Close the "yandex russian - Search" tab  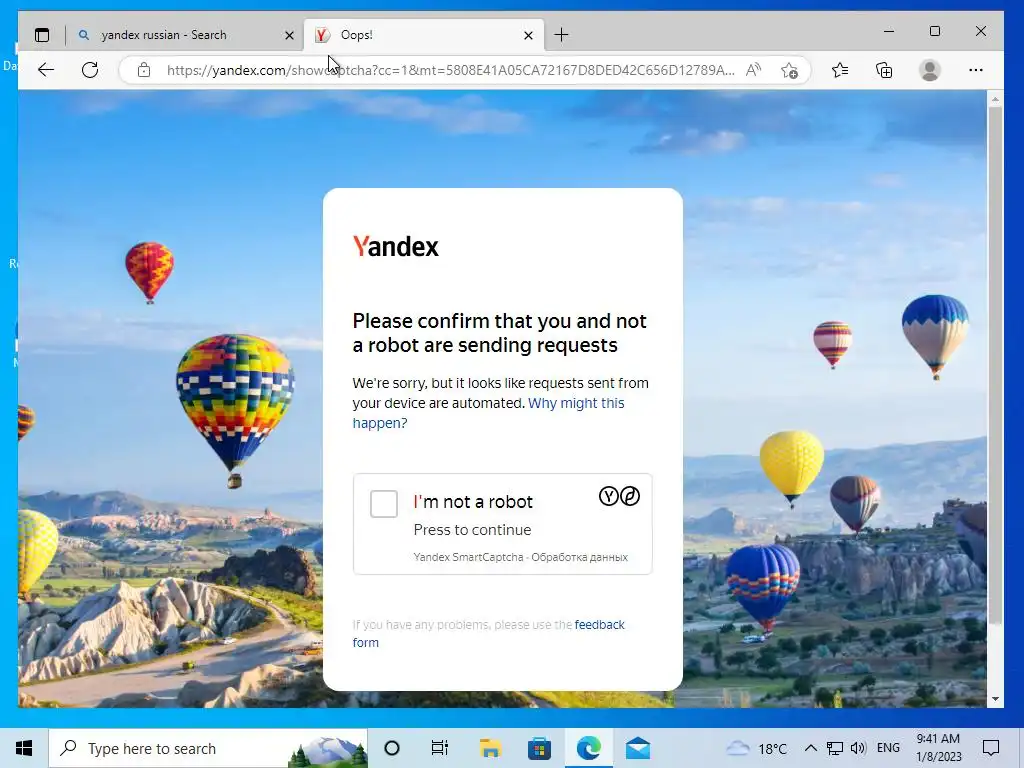tap(289, 35)
